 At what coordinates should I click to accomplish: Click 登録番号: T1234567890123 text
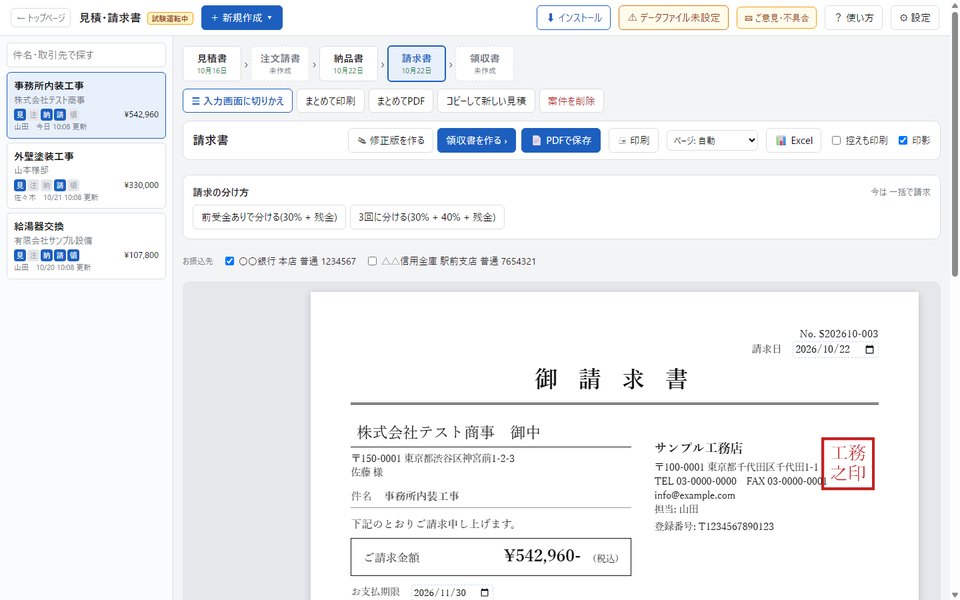click(x=714, y=526)
